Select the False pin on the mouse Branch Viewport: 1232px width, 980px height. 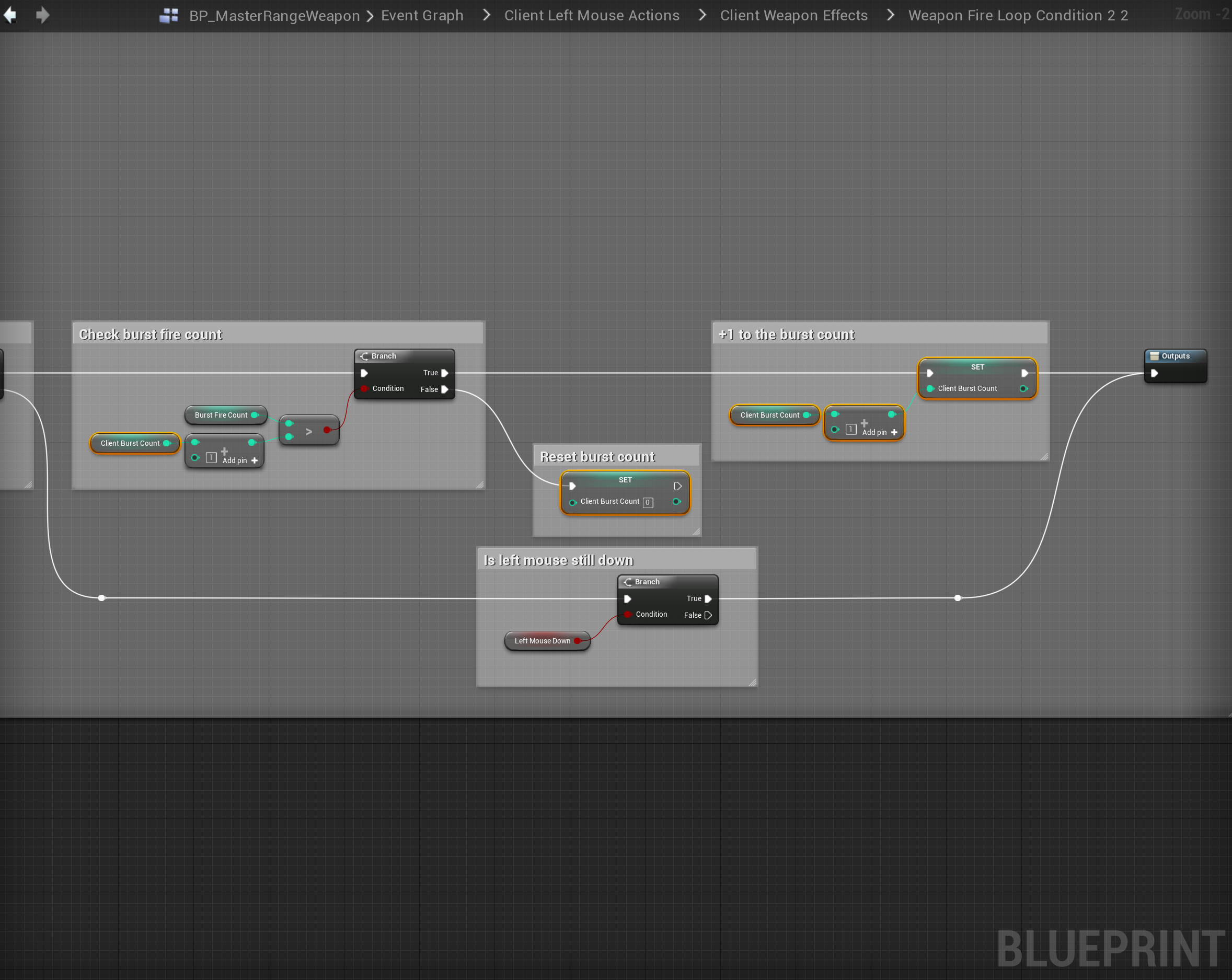click(708, 615)
